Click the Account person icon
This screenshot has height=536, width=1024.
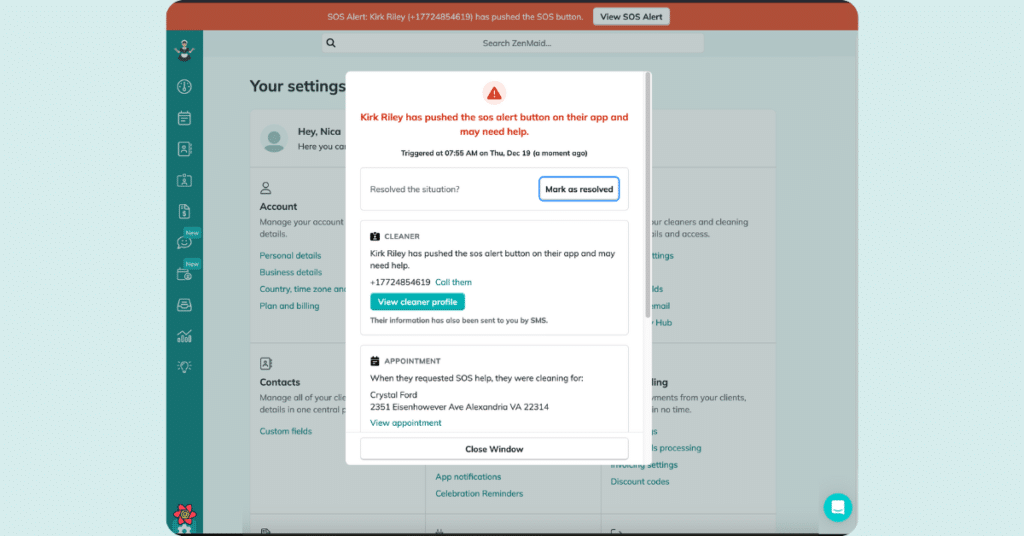(x=265, y=188)
